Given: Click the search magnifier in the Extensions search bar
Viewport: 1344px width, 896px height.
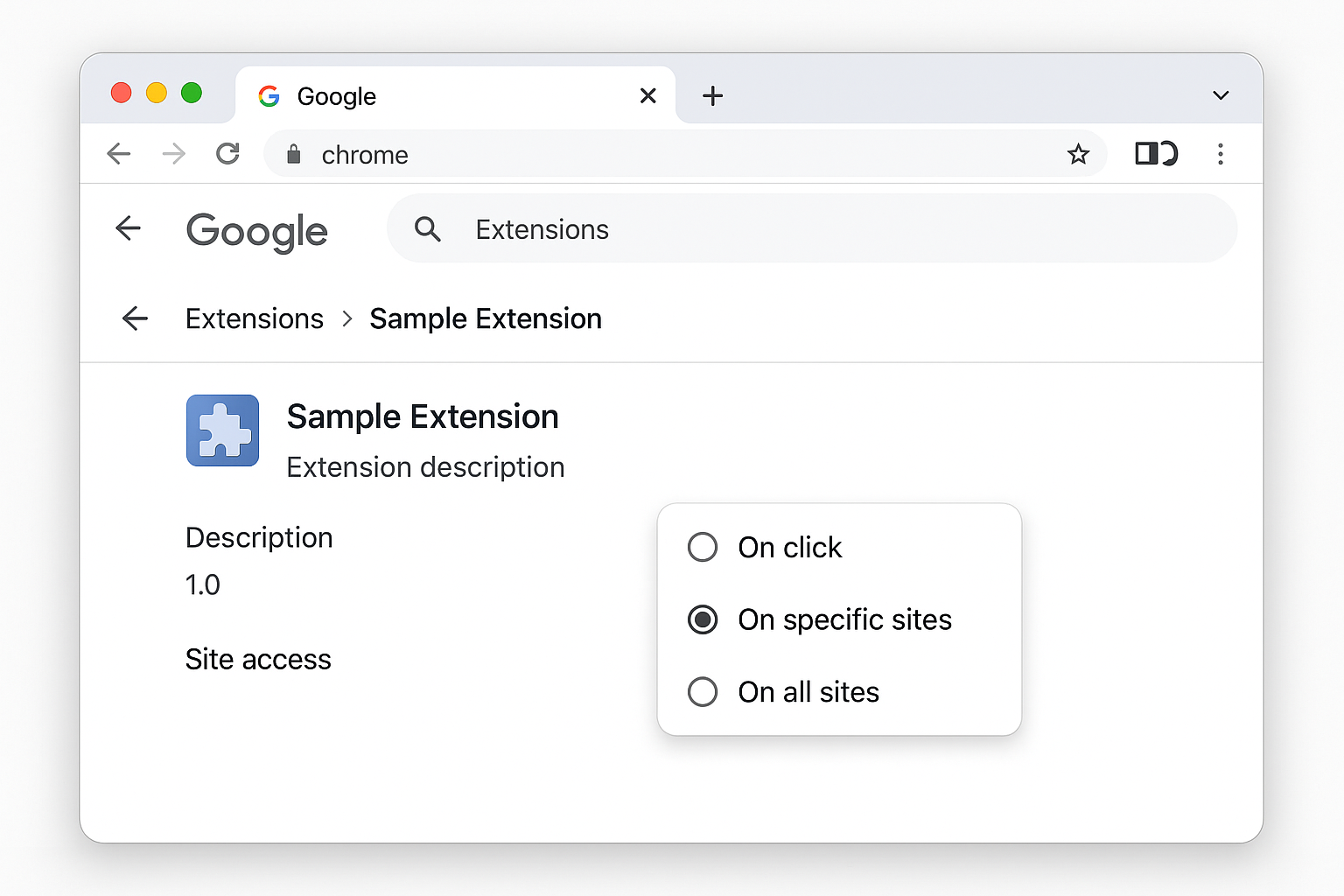Looking at the screenshot, I should coord(428,228).
